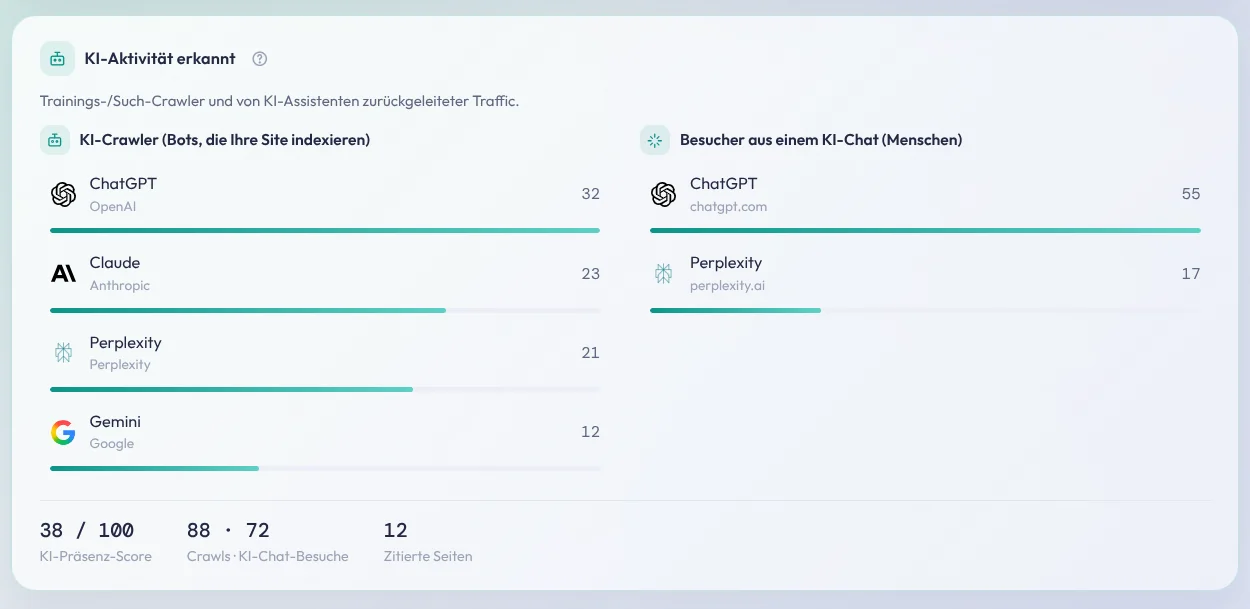The height and width of the screenshot is (609, 1250).
Task: Click the ChatGPT crawler progress bar
Action: [x=325, y=230]
